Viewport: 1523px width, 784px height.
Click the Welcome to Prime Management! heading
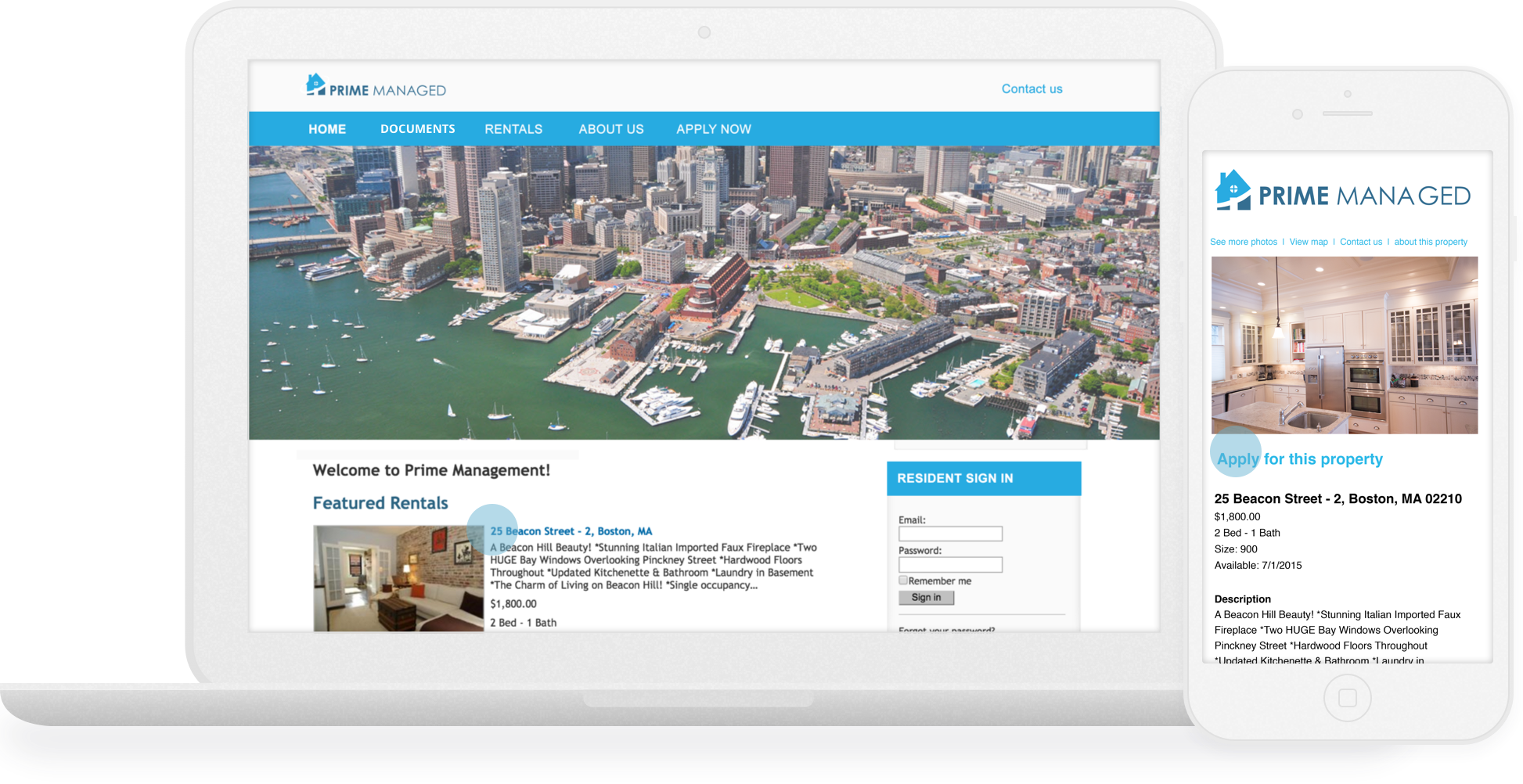431,470
